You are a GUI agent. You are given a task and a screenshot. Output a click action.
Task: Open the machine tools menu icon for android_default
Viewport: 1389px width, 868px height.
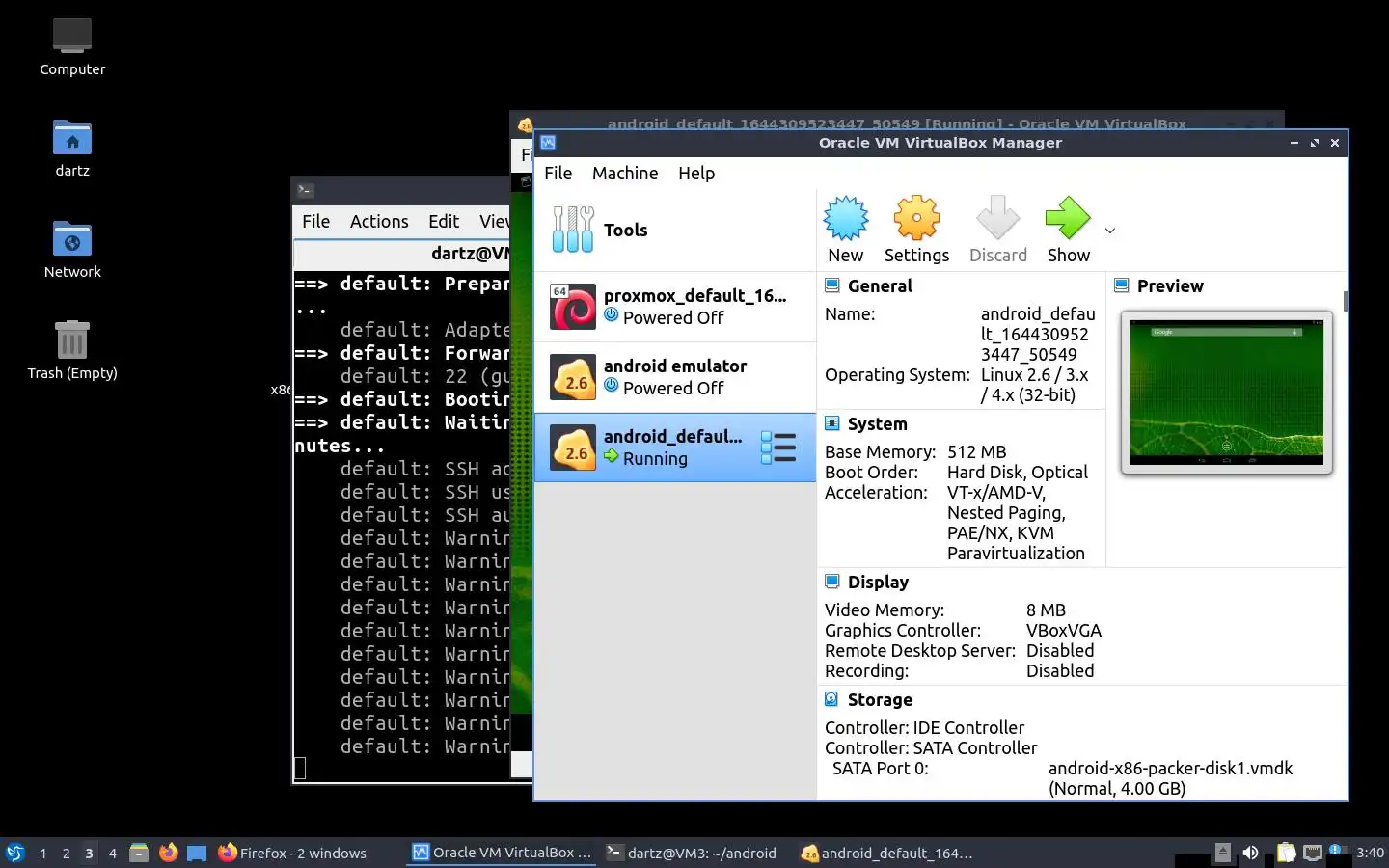coord(778,448)
